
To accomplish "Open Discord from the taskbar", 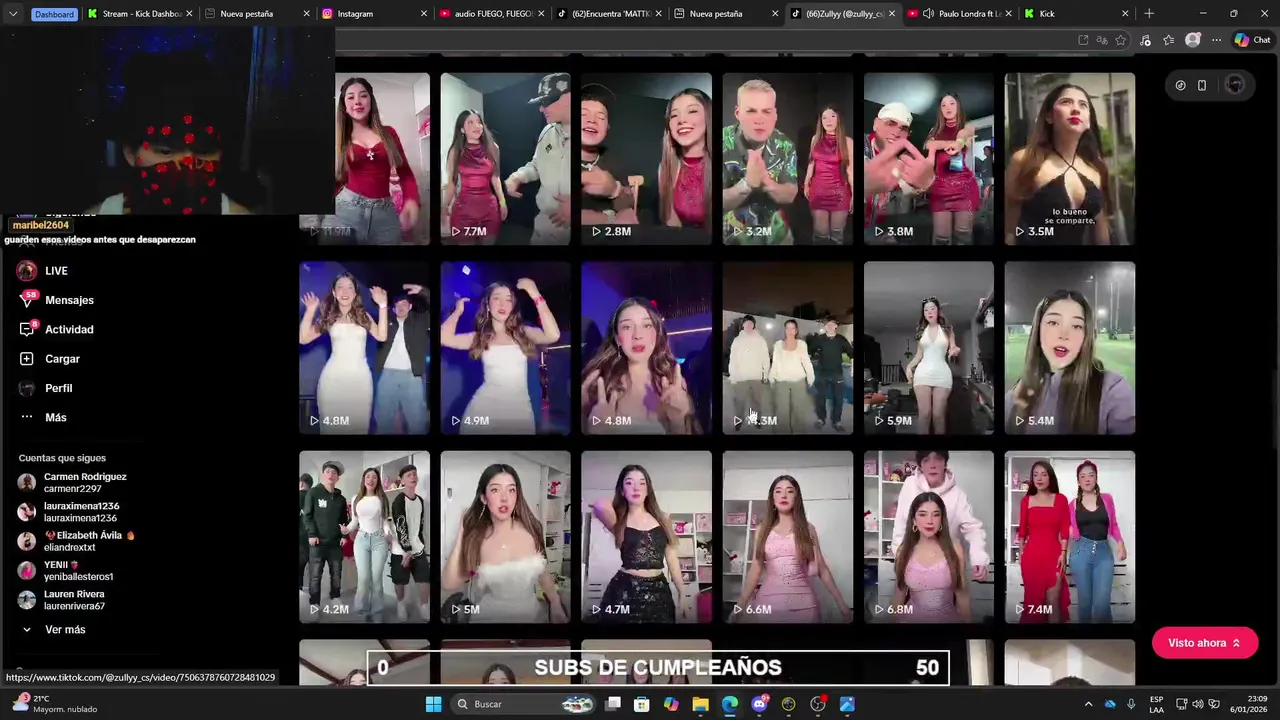I will 759,704.
